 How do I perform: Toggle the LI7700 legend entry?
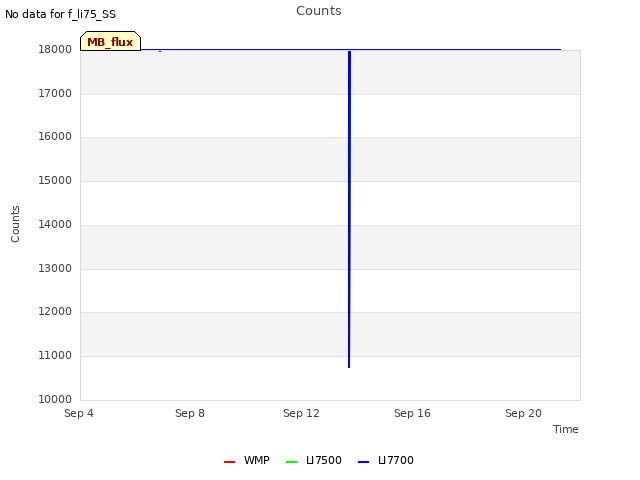386,460
